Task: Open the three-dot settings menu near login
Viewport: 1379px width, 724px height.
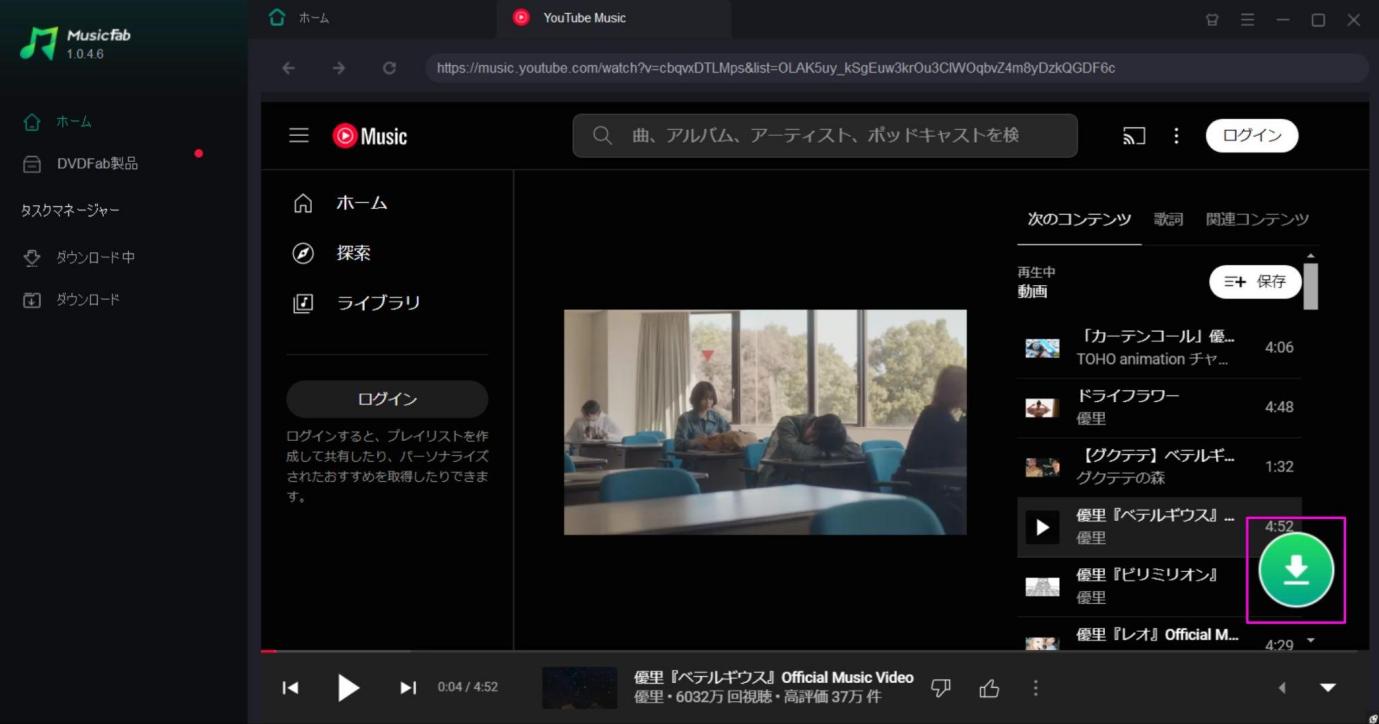Action: pyautogui.click(x=1177, y=136)
